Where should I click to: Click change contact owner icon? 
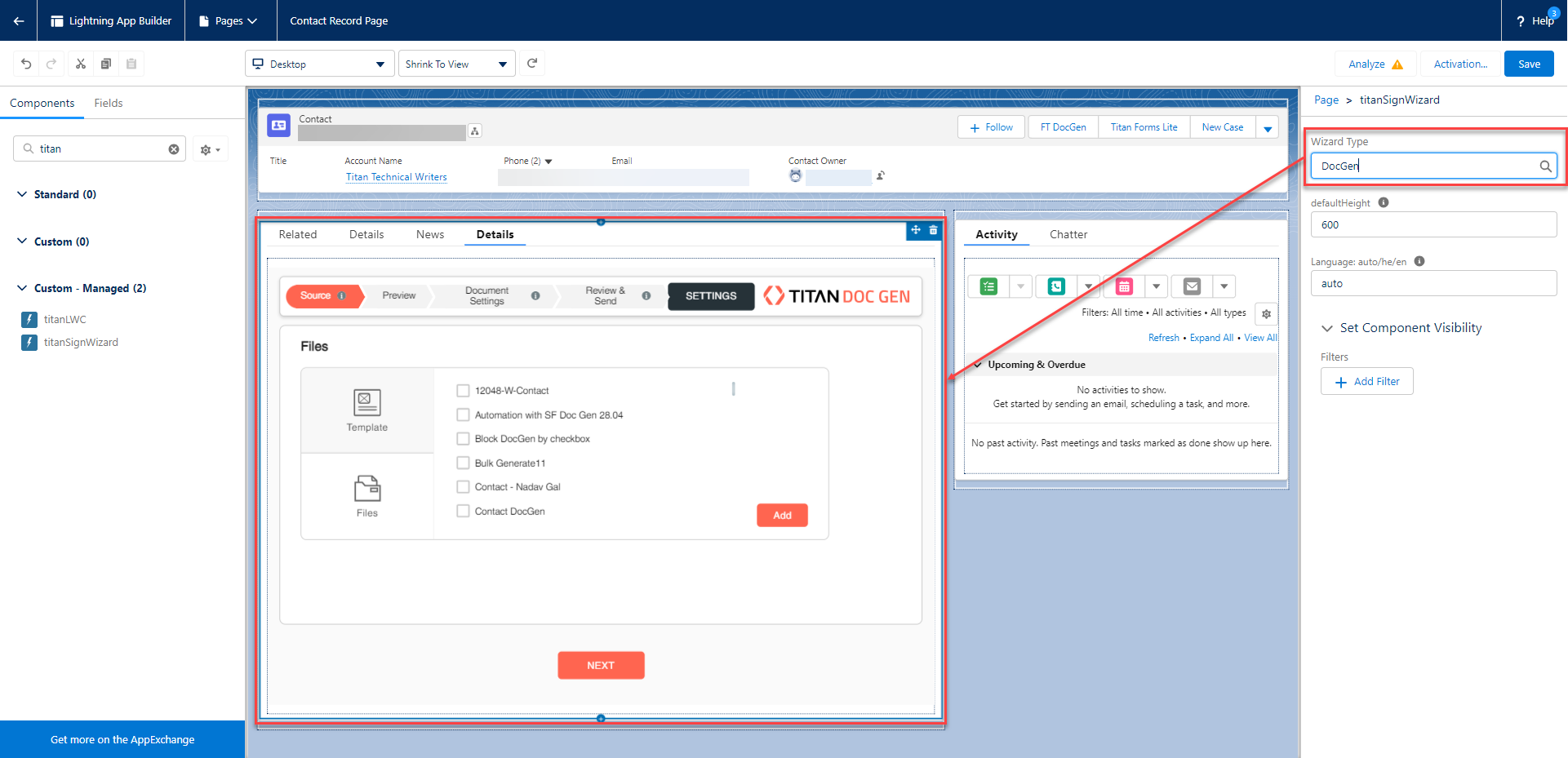click(x=881, y=175)
